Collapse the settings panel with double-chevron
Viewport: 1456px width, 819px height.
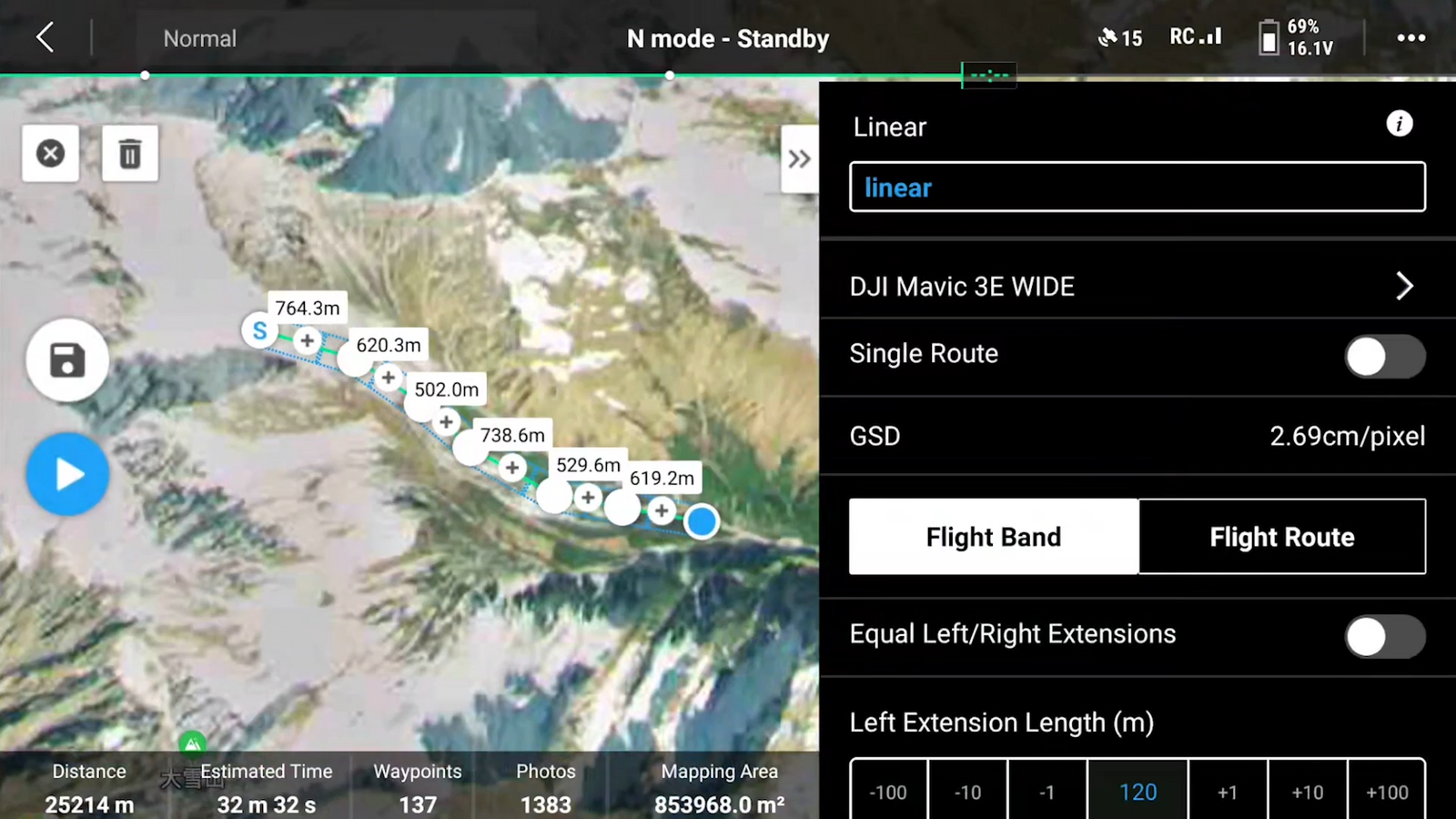[799, 159]
